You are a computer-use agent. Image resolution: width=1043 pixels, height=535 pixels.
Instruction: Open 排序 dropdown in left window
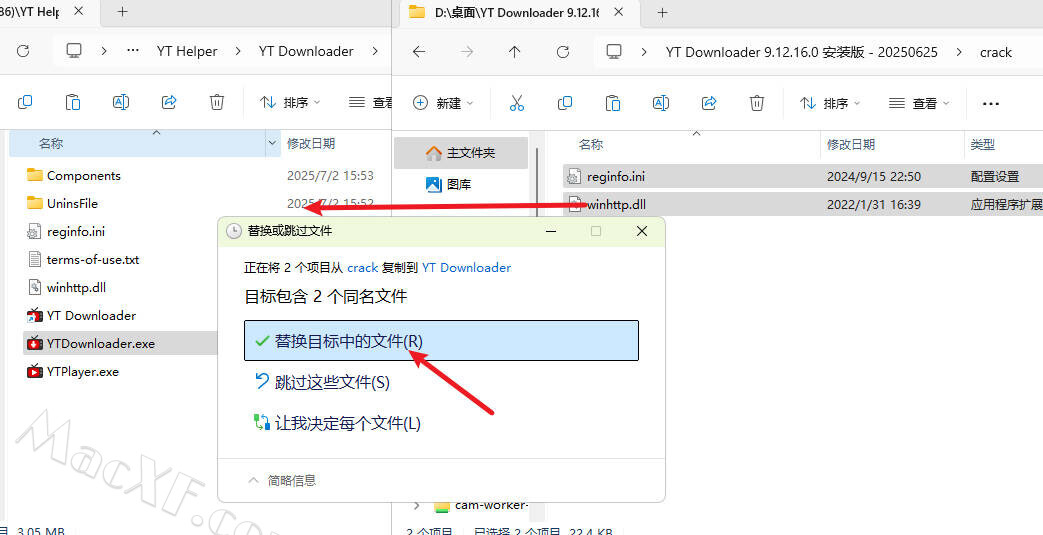(290, 102)
